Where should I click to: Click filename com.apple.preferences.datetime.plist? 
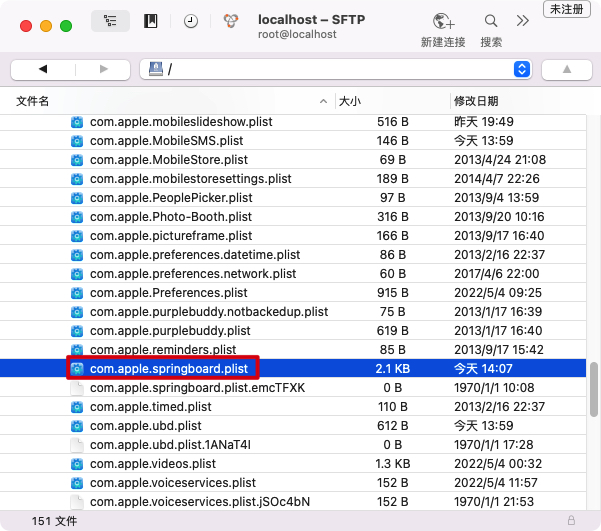coord(195,255)
